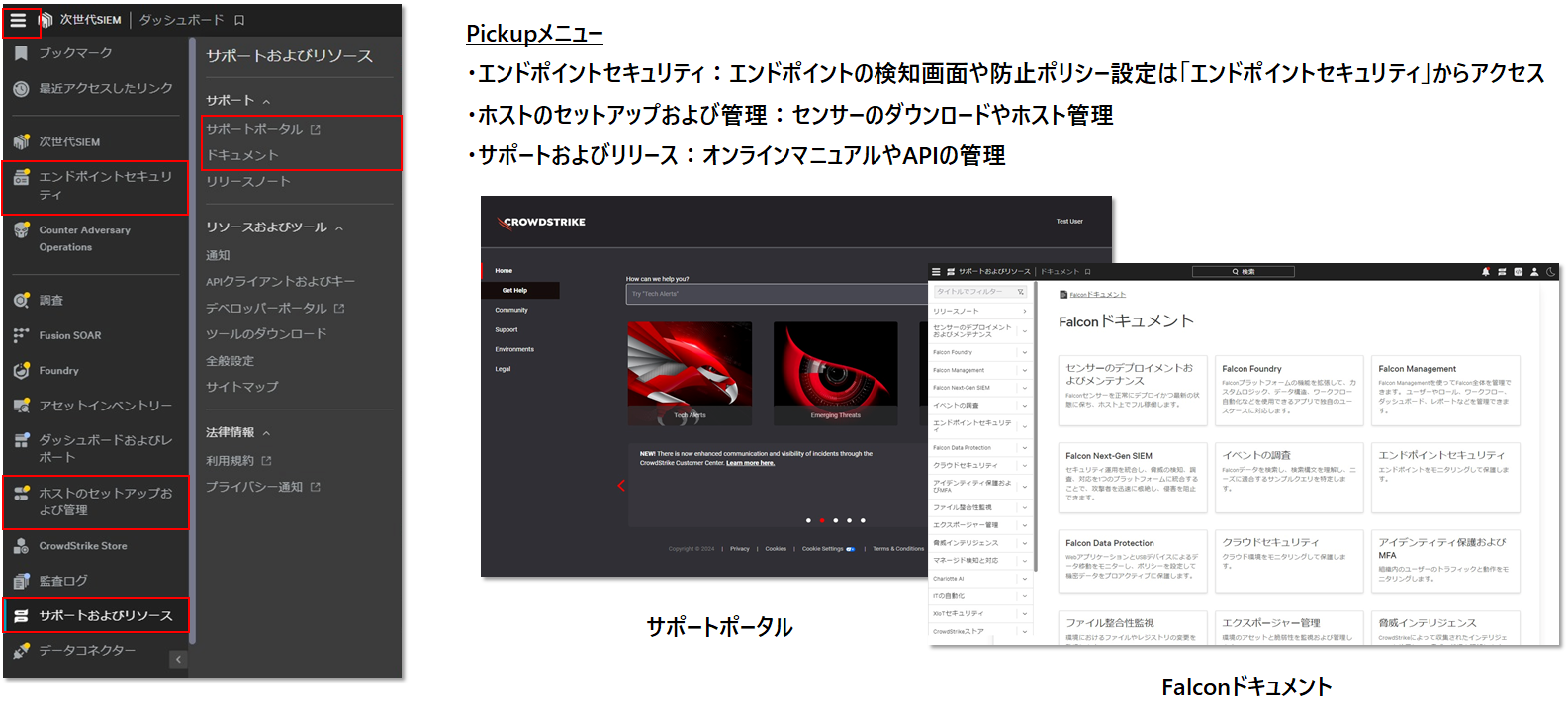Click the Fusion SOAR icon
Image resolution: width=1568 pixels, height=728 pixels.
coord(21,335)
